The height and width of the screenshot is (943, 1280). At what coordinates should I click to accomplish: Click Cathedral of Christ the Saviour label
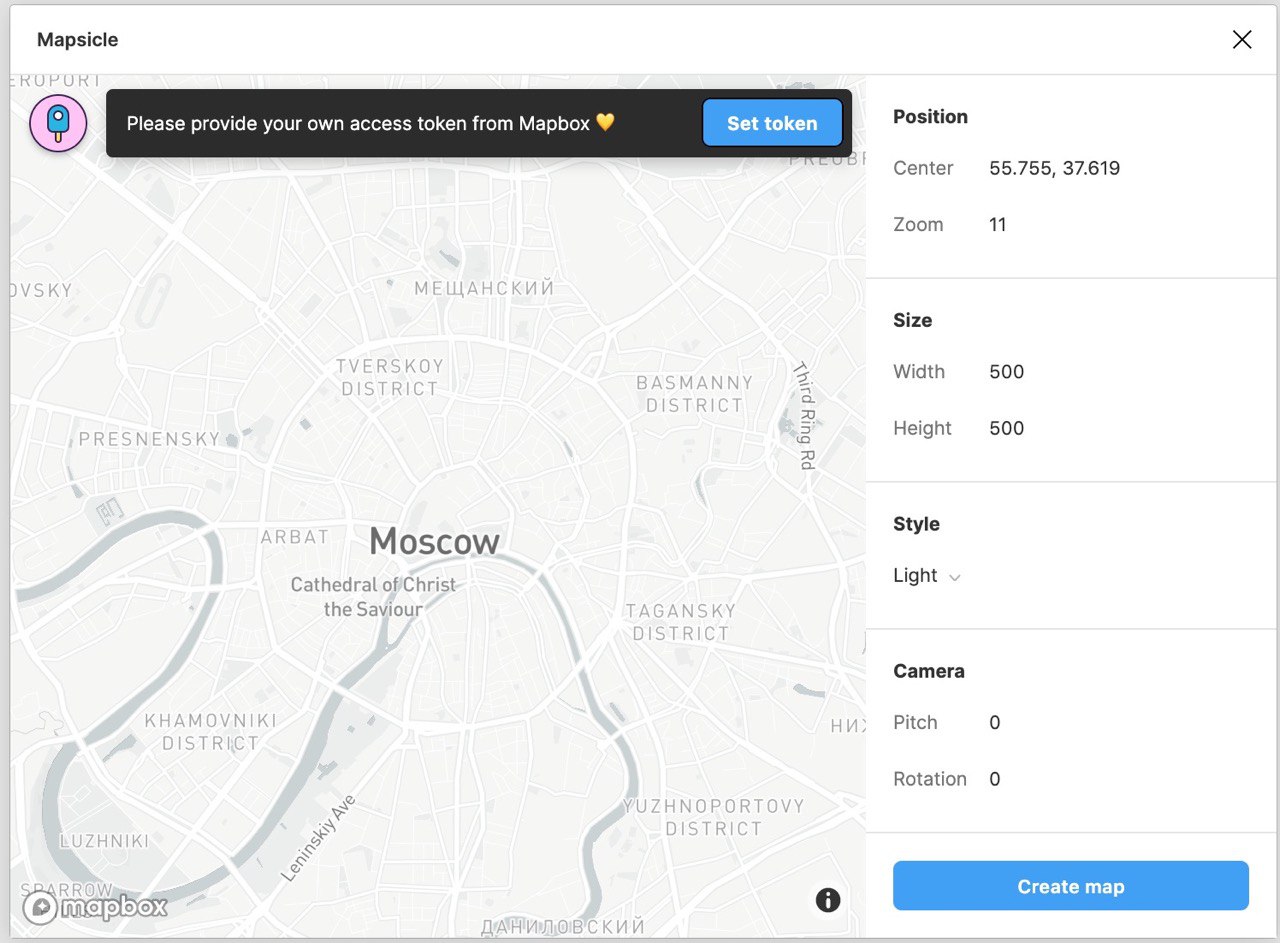(373, 597)
